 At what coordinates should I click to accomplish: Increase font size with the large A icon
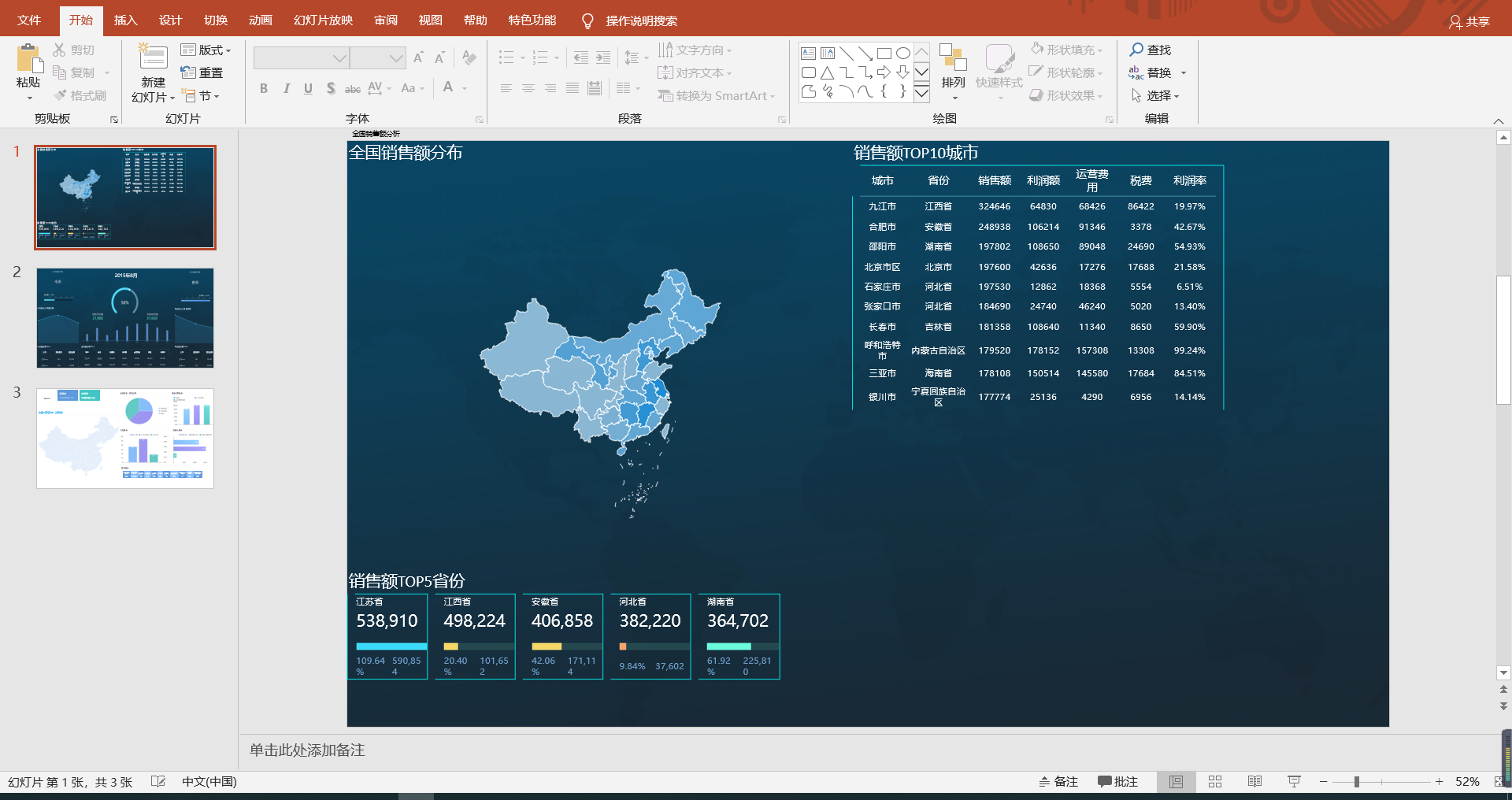tap(419, 57)
